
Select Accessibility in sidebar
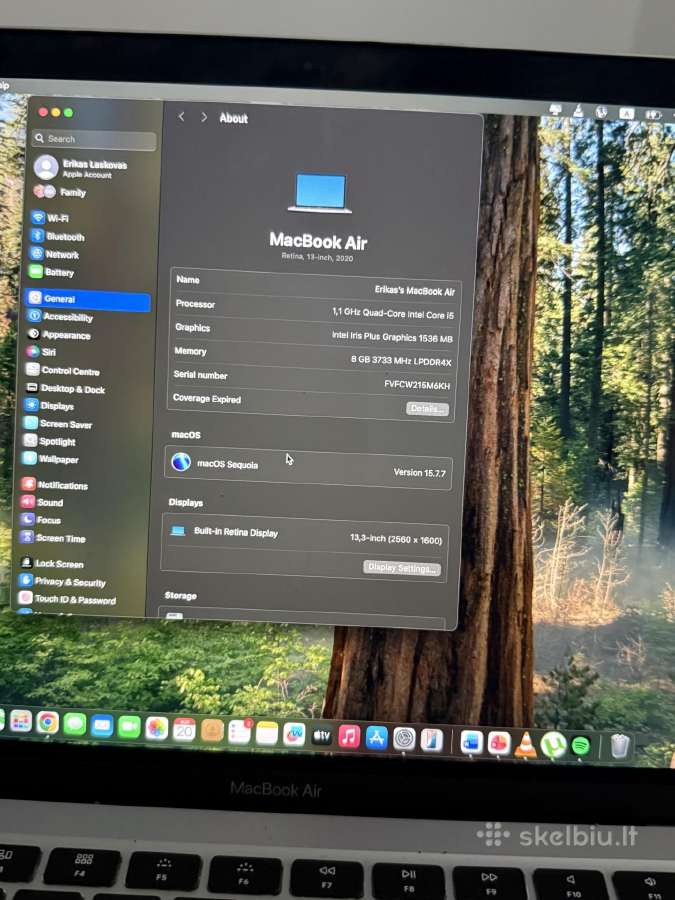[60, 316]
